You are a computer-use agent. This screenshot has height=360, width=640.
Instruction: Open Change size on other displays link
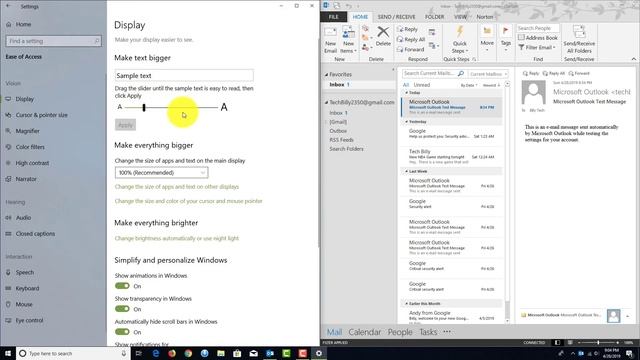177,187
